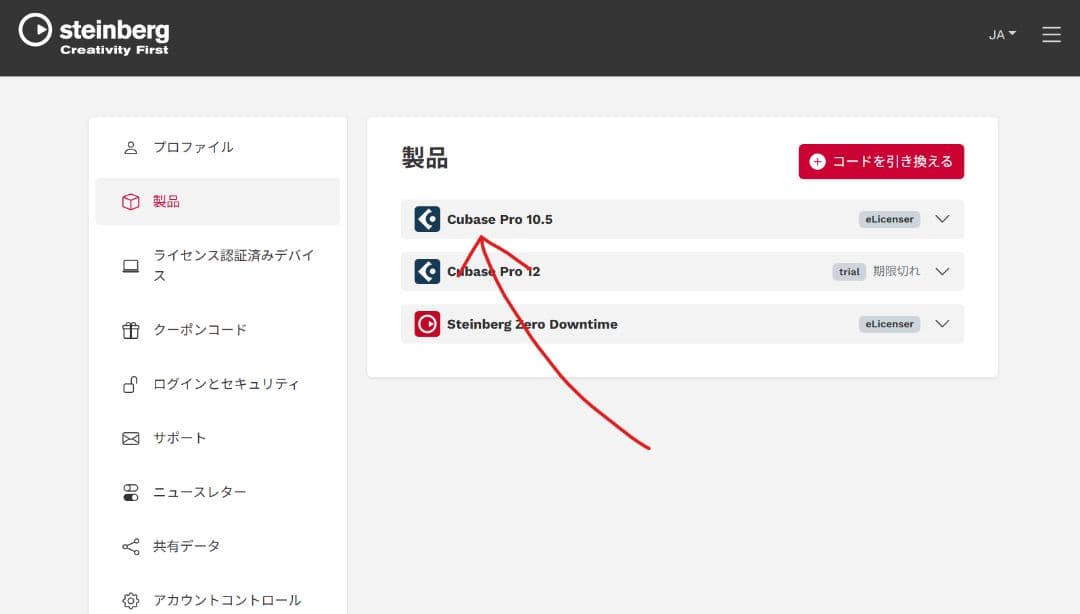Click the eLicenser badge on Cubase Pro 10.5
This screenshot has width=1080, height=614.
888,219
